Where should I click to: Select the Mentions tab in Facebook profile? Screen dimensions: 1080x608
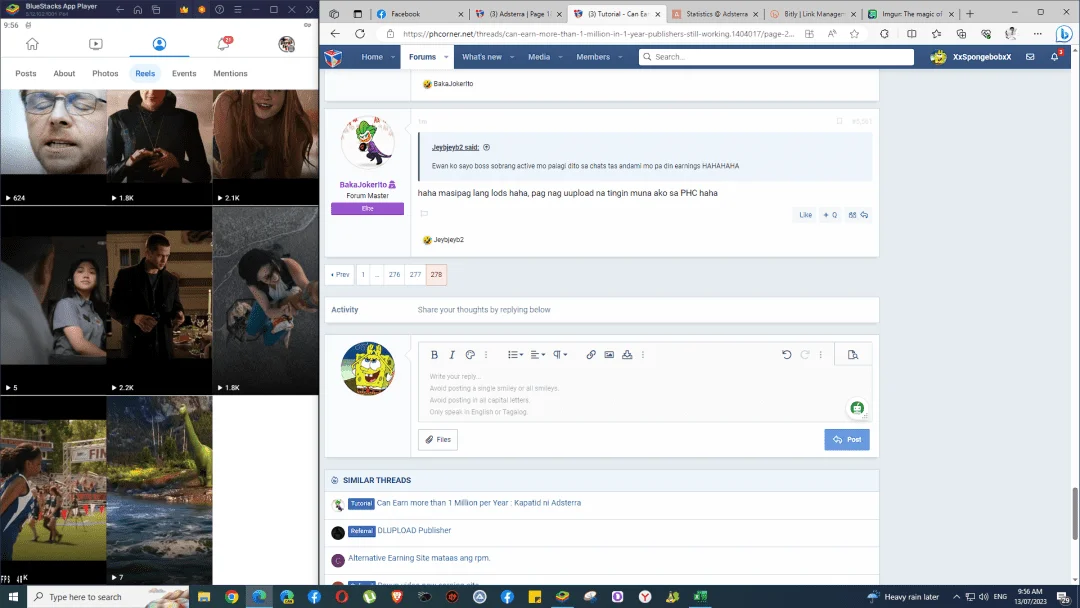click(x=230, y=73)
